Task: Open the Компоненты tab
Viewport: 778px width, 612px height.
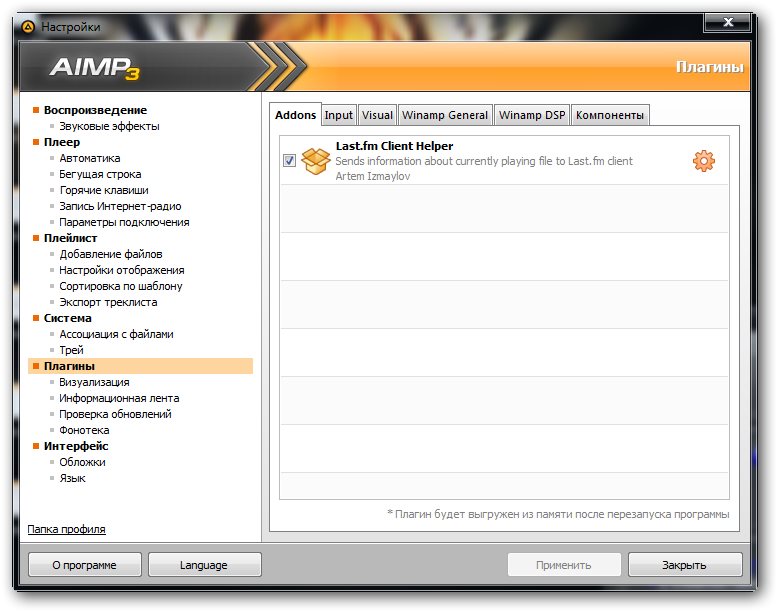Action: [x=610, y=115]
